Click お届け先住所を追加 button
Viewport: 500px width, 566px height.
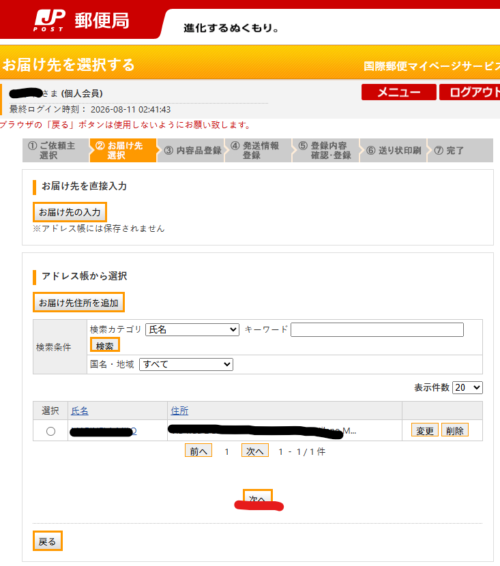tap(79, 302)
